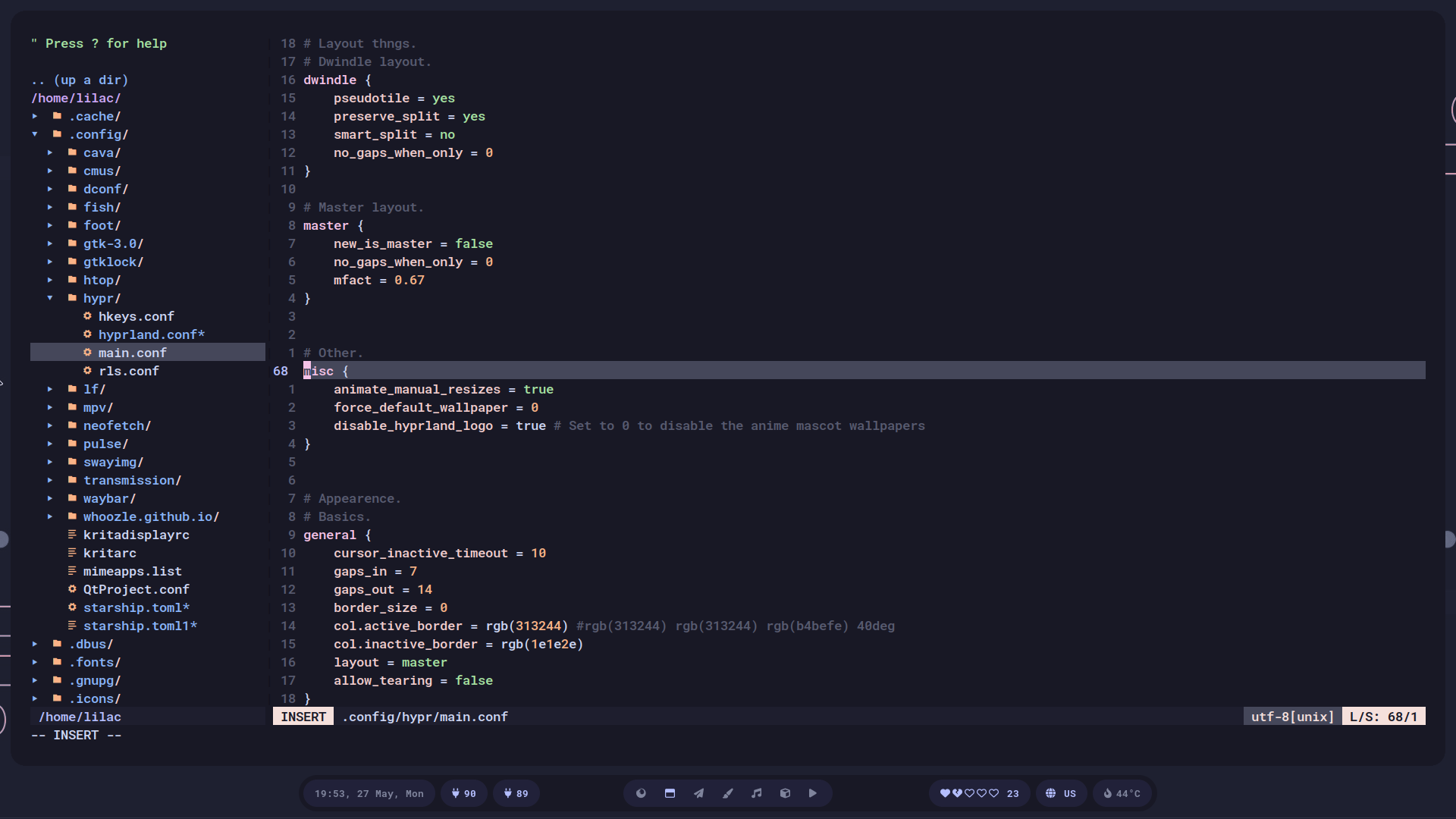Select the paintbrush workspace icon in waybar

coord(727,793)
